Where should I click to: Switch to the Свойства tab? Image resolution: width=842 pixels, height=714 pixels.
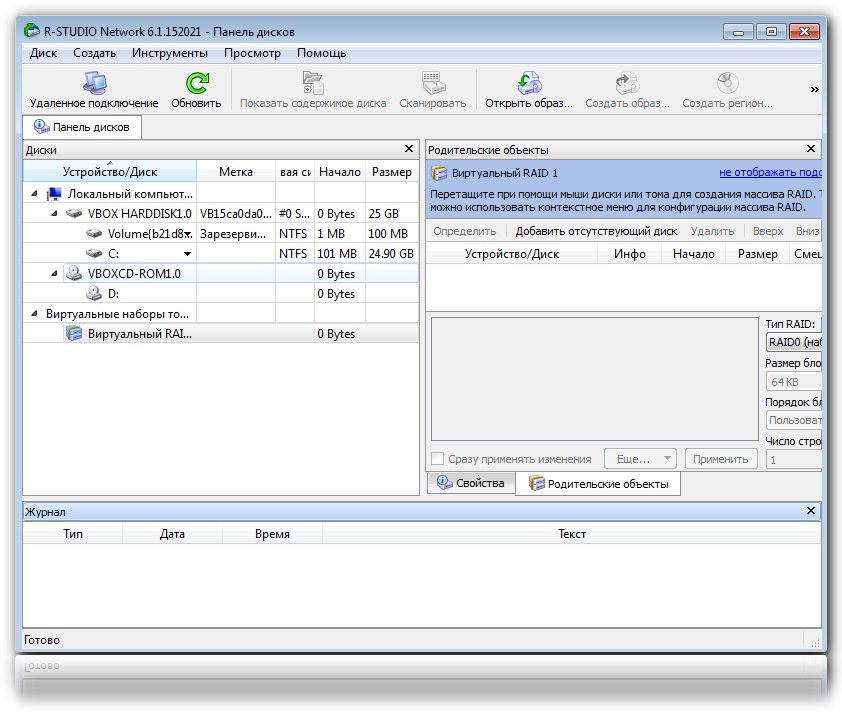point(470,484)
